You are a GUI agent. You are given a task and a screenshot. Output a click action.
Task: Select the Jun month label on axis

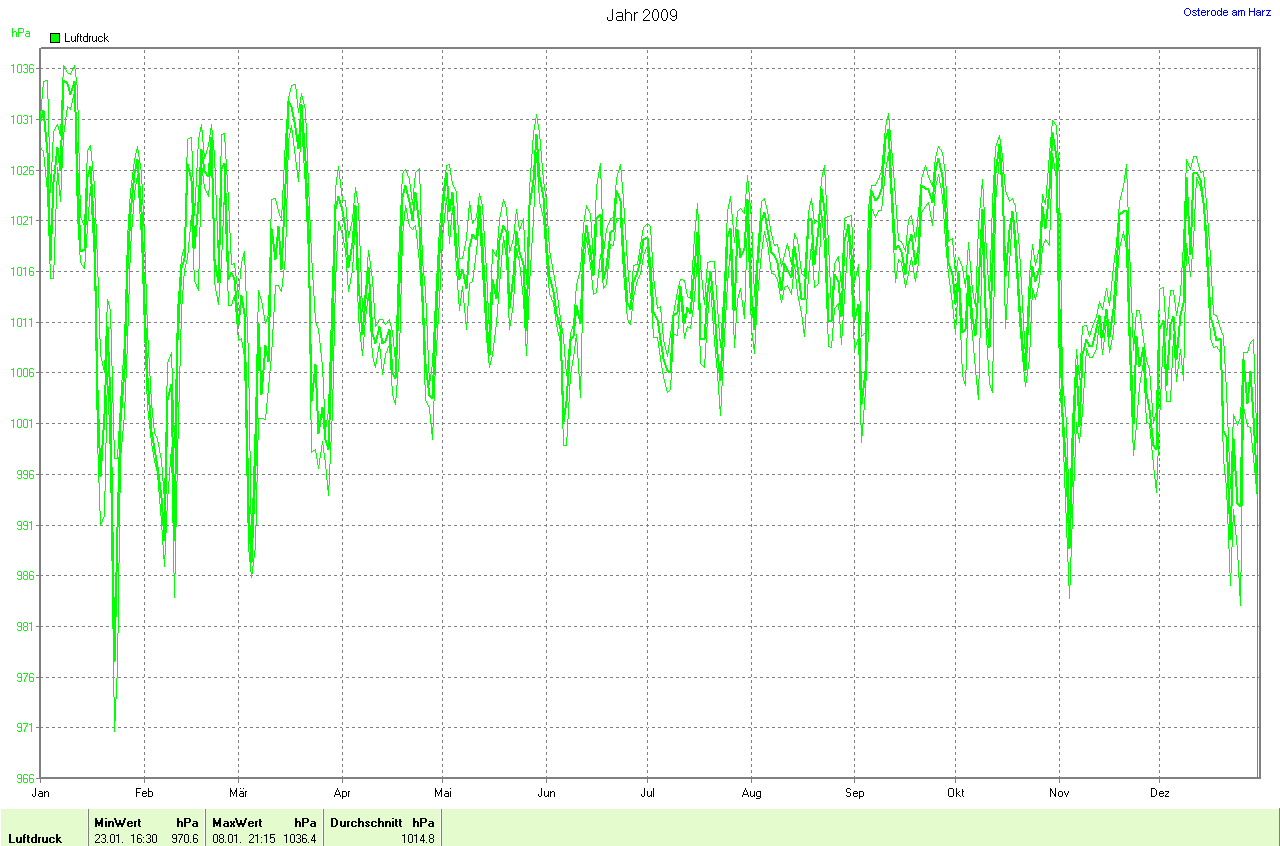546,793
